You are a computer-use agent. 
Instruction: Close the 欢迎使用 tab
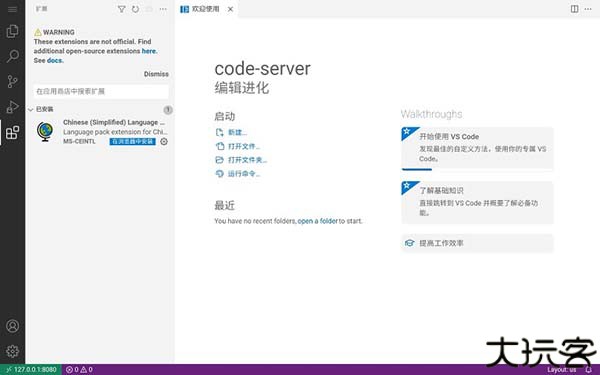(230, 9)
